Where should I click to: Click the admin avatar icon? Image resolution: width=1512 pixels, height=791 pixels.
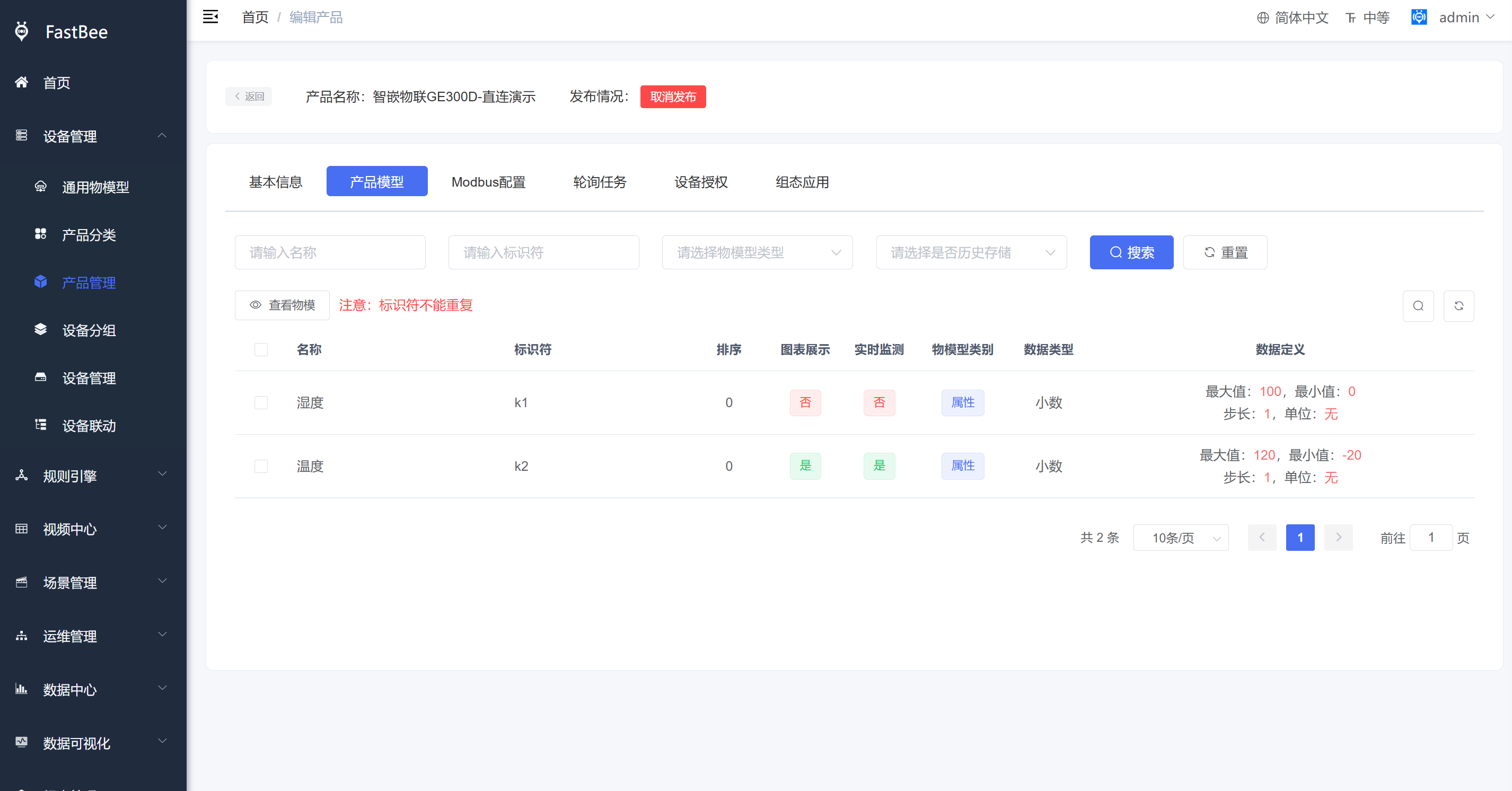tap(1419, 17)
